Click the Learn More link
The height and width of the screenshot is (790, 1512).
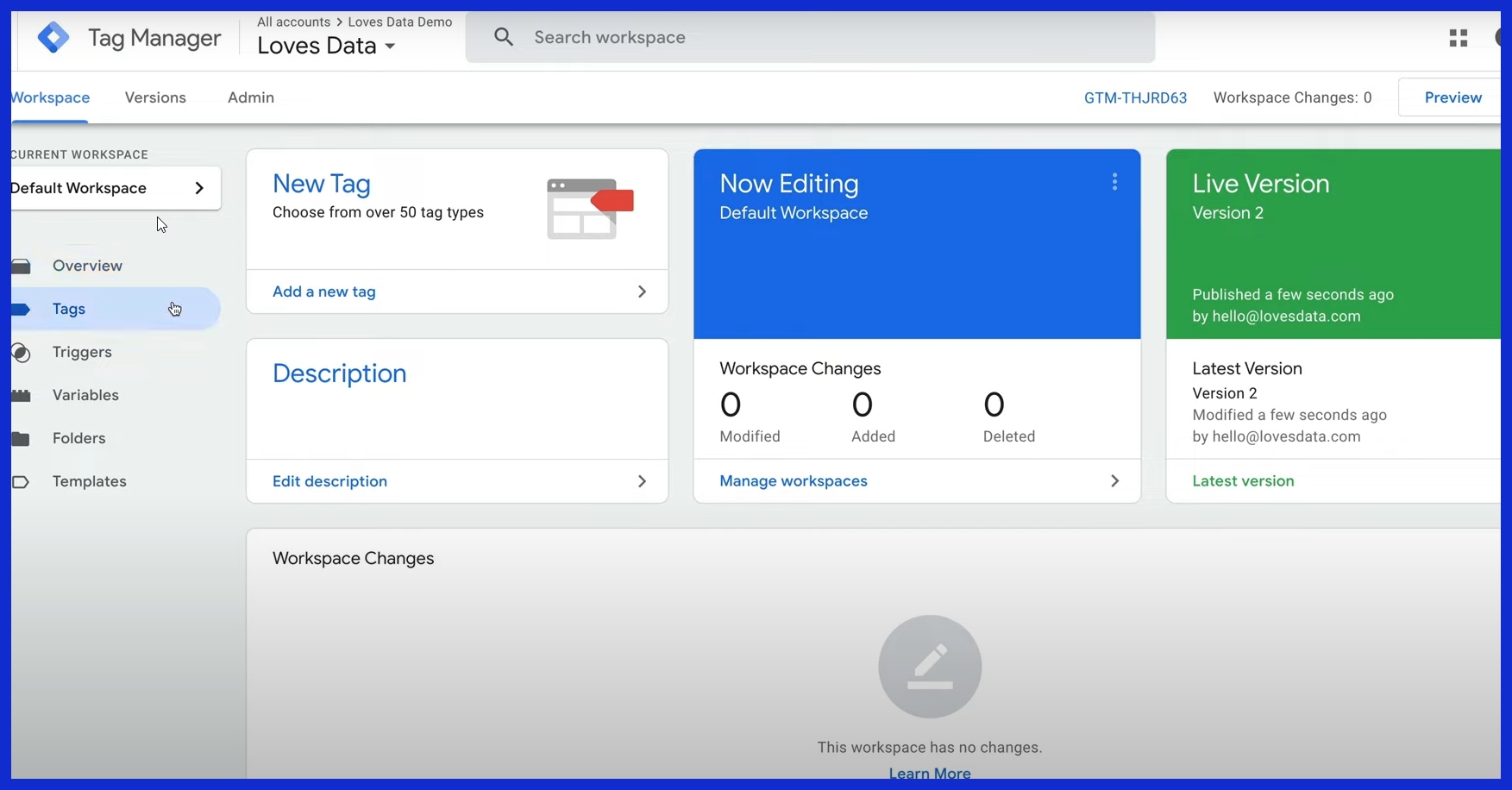(930, 773)
